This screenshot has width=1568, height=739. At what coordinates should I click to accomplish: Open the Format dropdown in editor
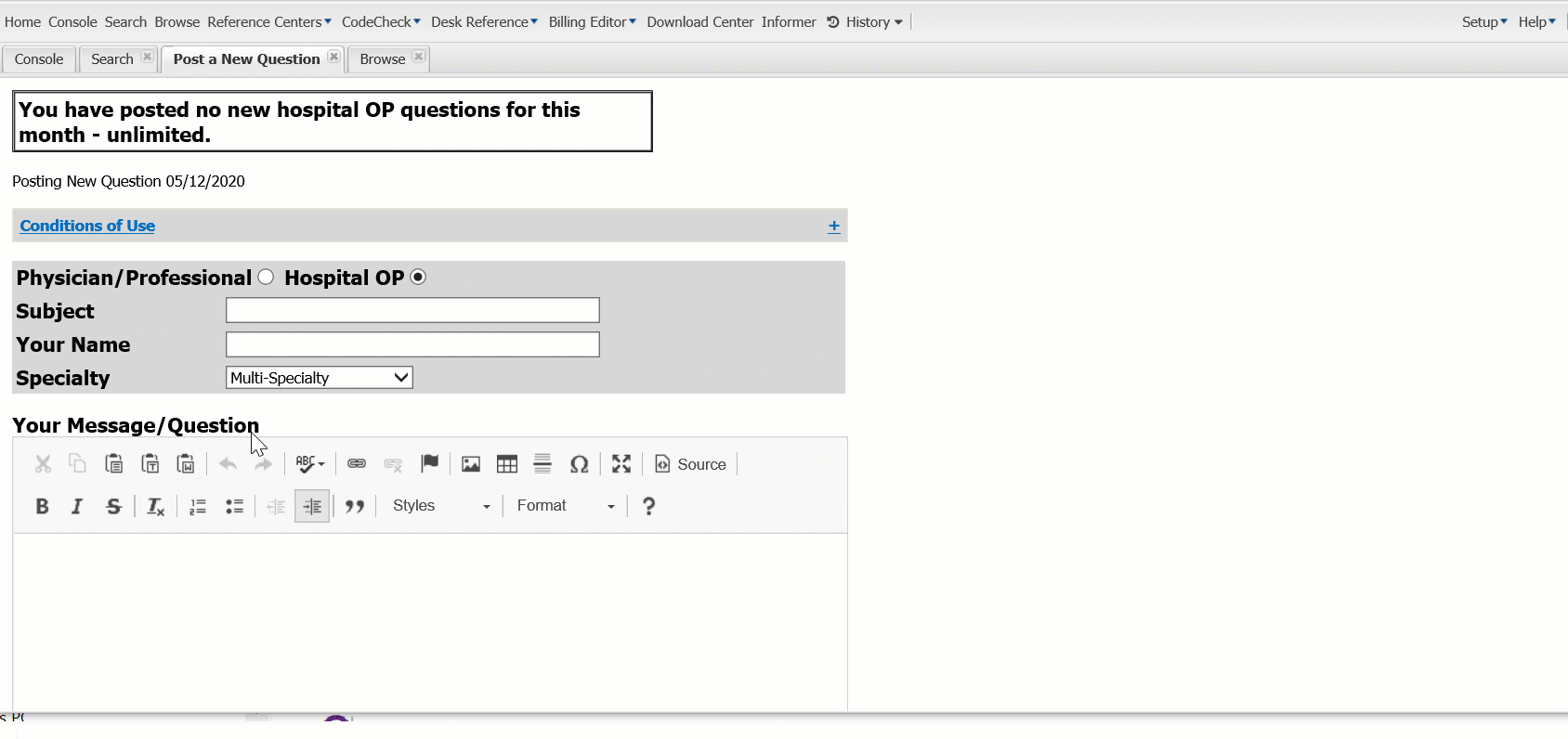pyautogui.click(x=565, y=506)
